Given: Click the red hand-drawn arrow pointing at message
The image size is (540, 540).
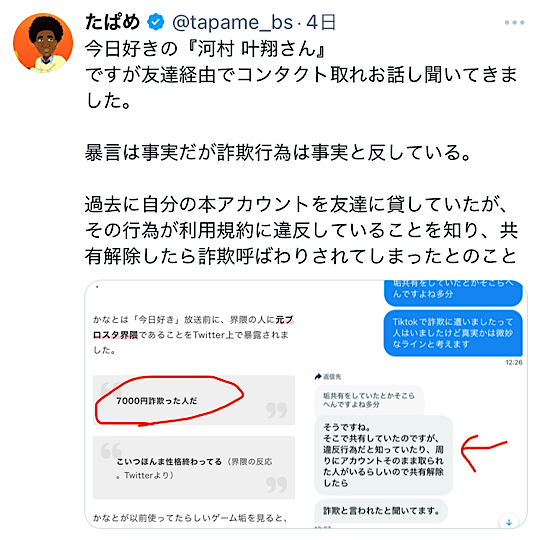Looking at the screenshot, I should (x=484, y=452).
